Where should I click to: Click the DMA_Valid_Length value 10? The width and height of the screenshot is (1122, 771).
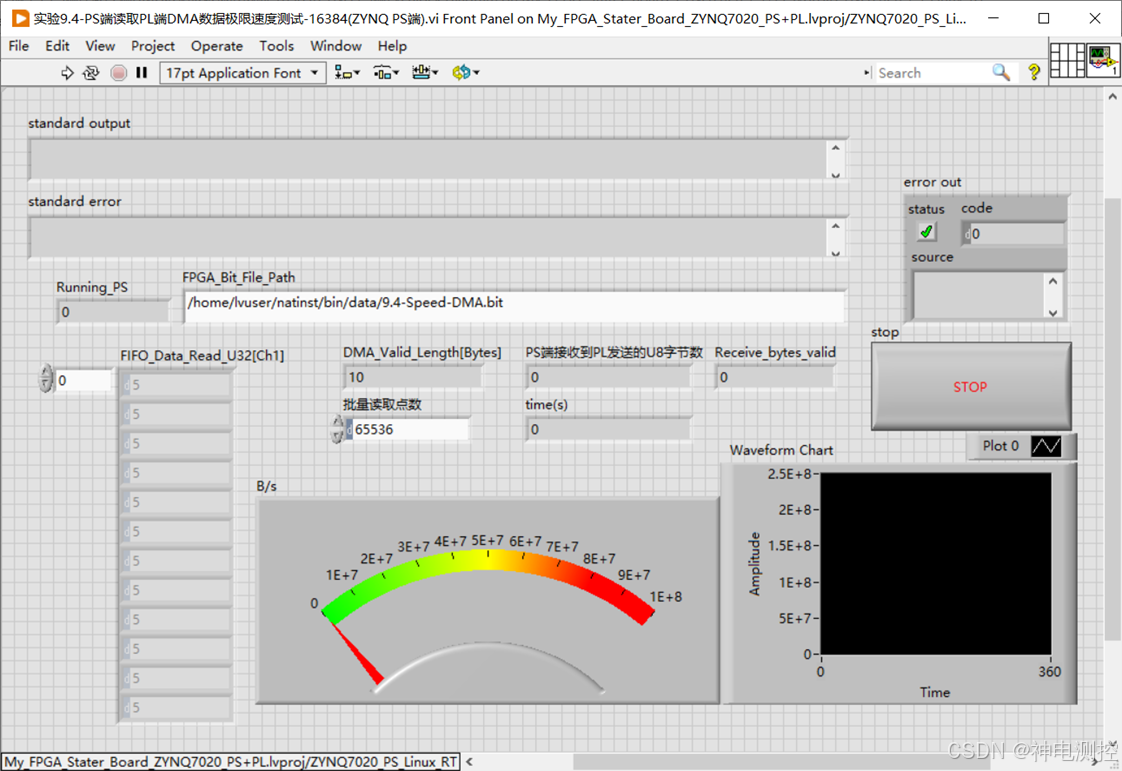pos(412,377)
